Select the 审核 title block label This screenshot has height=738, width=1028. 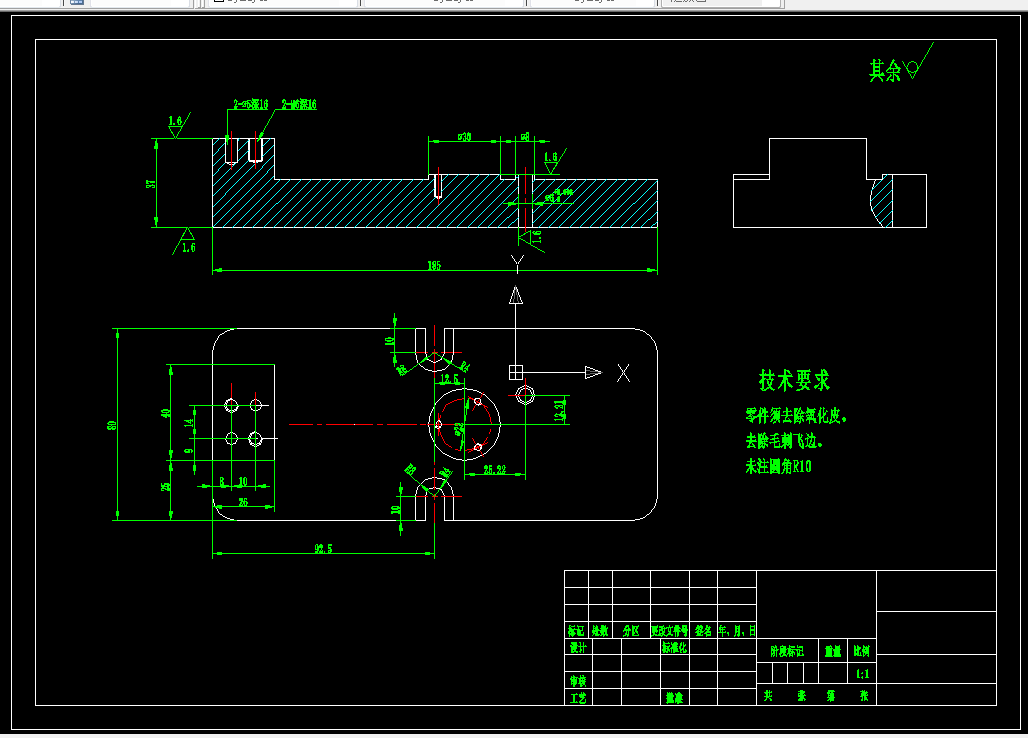[578, 681]
